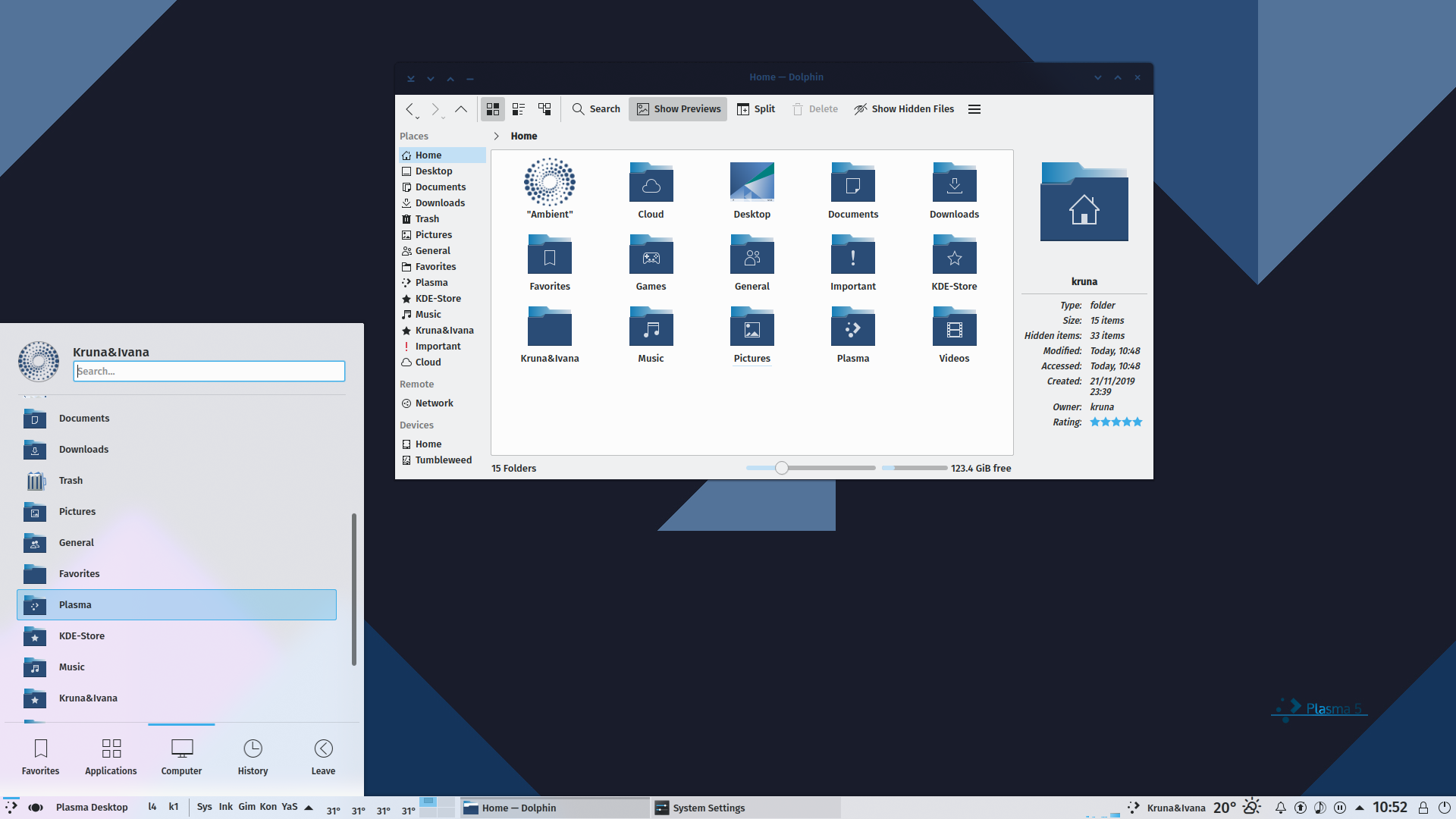Click the power leave icon in panel
The height and width of the screenshot is (819, 1456).
1444,808
